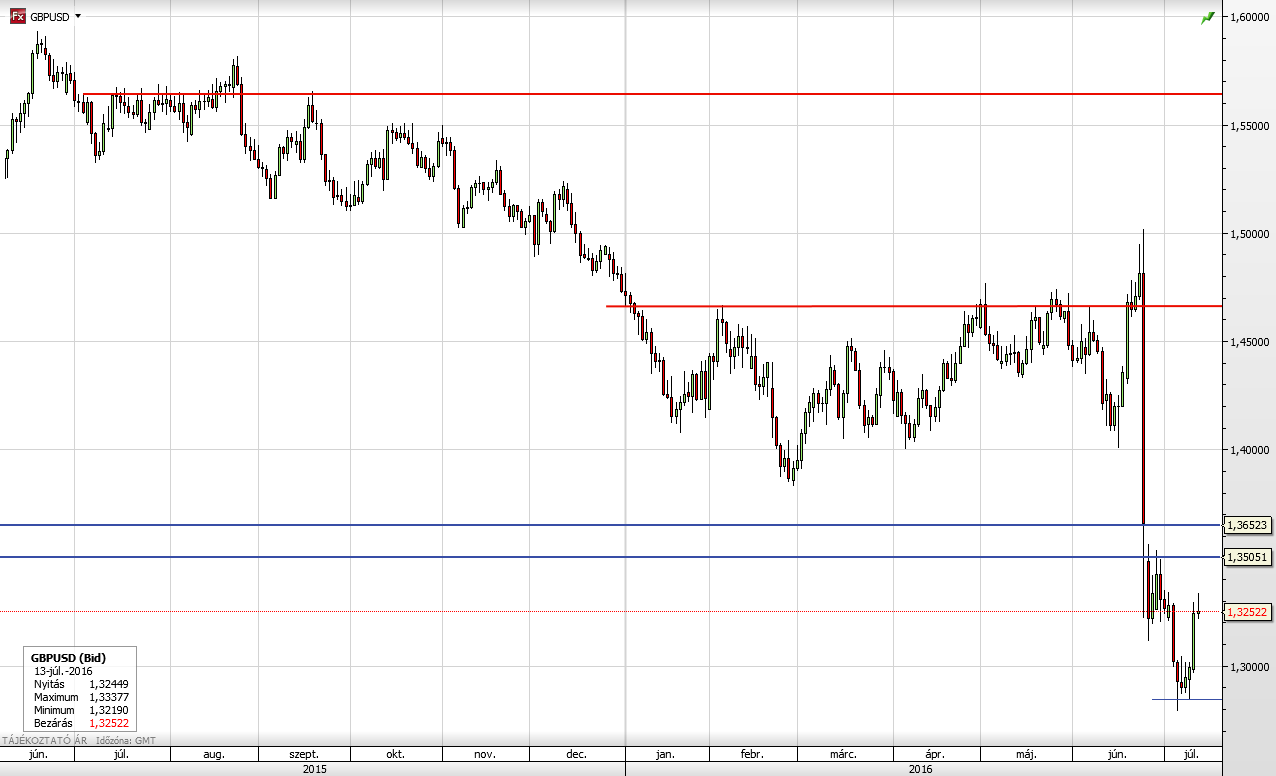1276x776 pixels.
Task: Click the 13-júl.-2016 date in info box
Action: (x=62, y=670)
